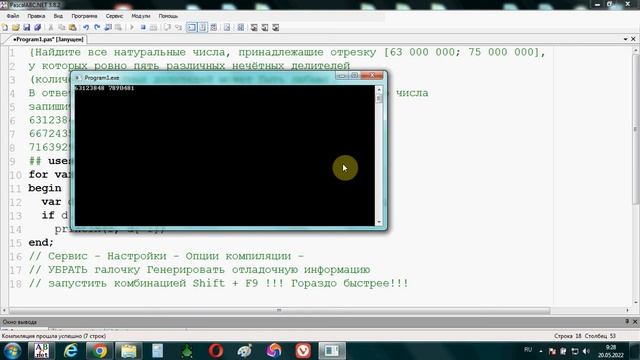Click the Open file folder icon
640x360 pixels.
click(16, 27)
